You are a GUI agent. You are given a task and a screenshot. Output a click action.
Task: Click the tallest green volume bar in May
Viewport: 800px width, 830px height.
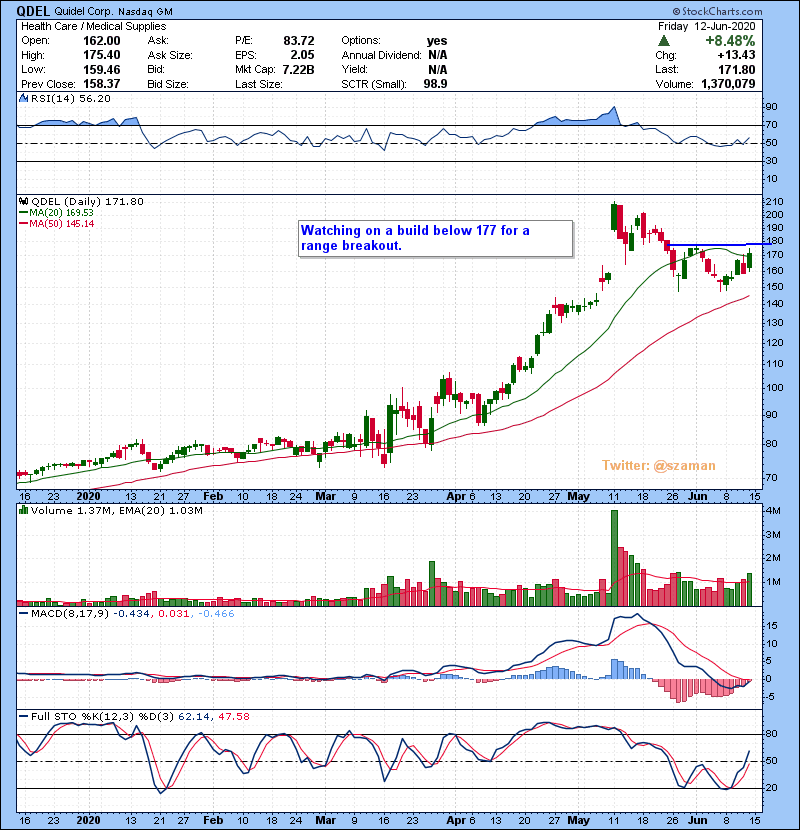(613, 557)
